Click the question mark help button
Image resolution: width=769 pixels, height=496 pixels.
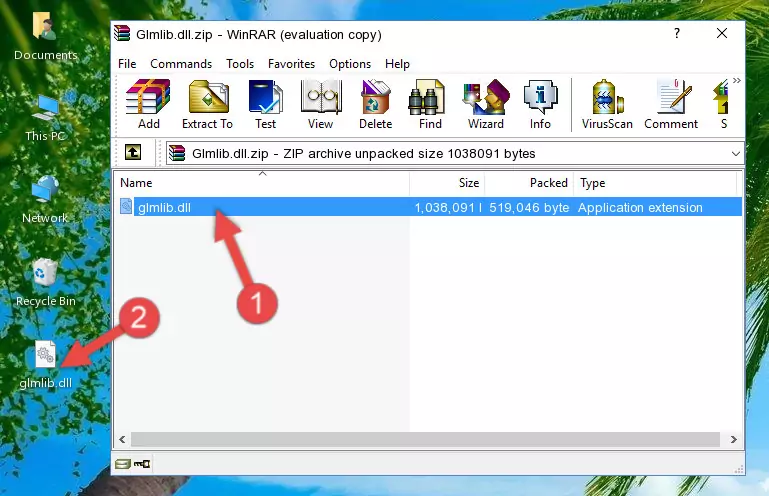(677, 33)
